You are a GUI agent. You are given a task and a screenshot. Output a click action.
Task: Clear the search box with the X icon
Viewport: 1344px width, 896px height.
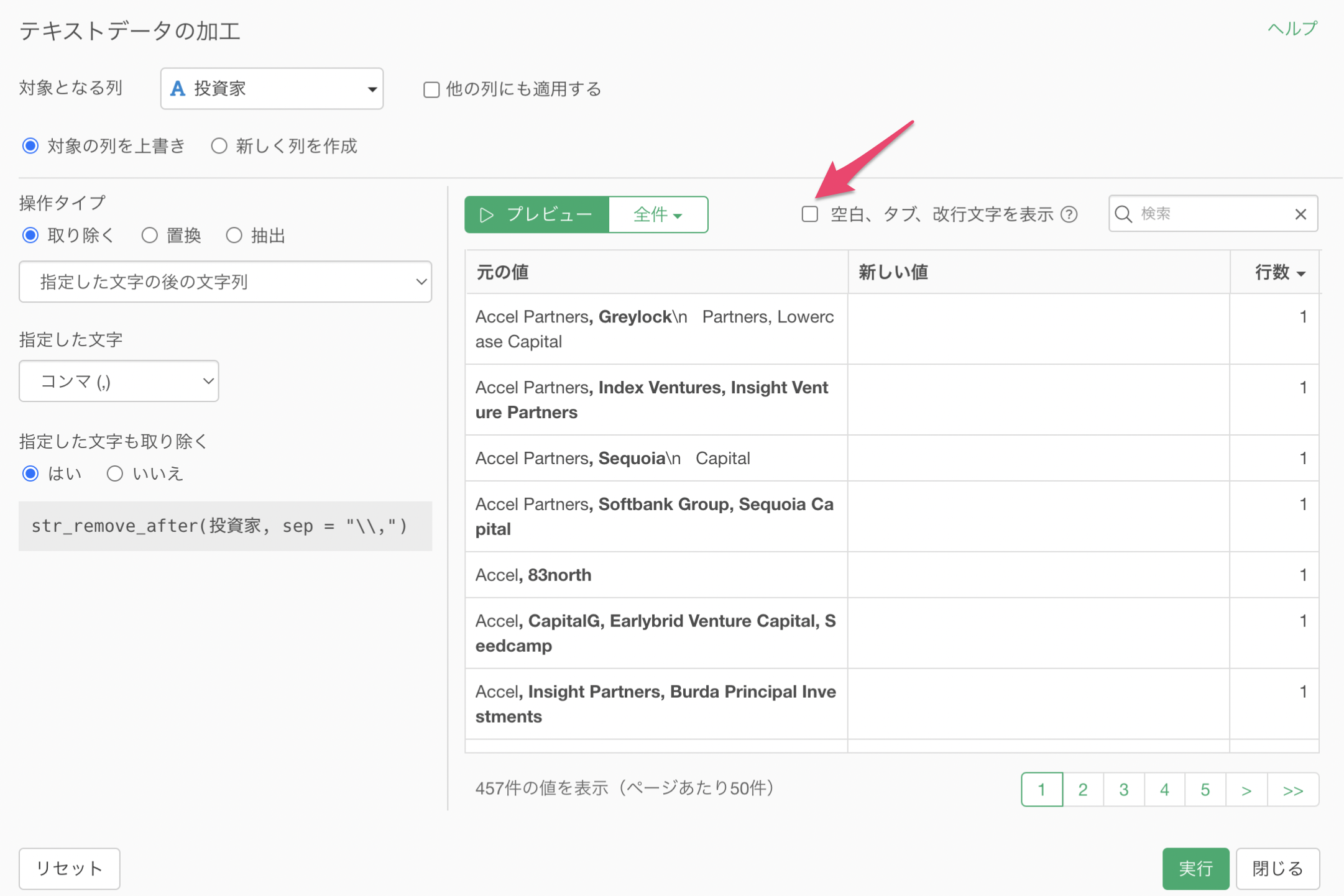pos(1300,214)
